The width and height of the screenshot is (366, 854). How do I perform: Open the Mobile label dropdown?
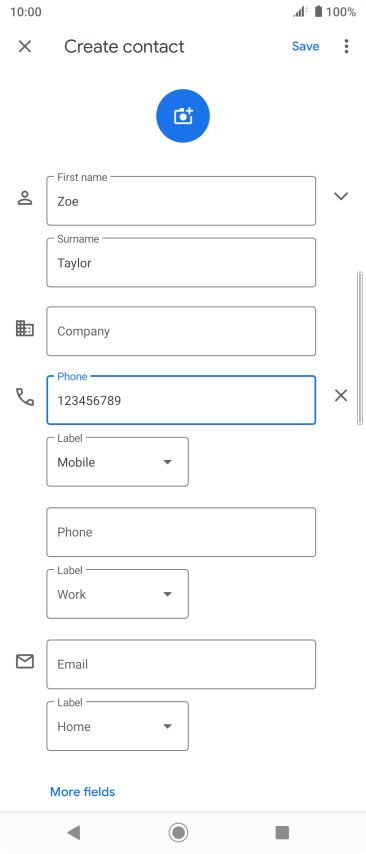pyautogui.click(x=118, y=462)
